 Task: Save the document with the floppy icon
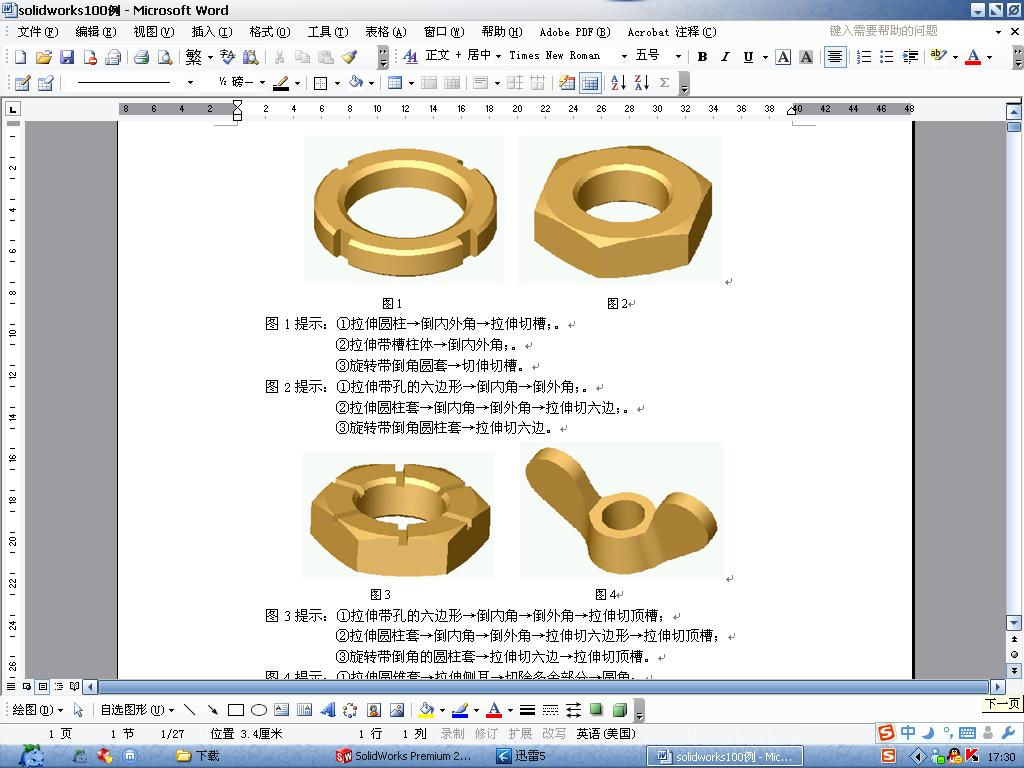coord(67,57)
